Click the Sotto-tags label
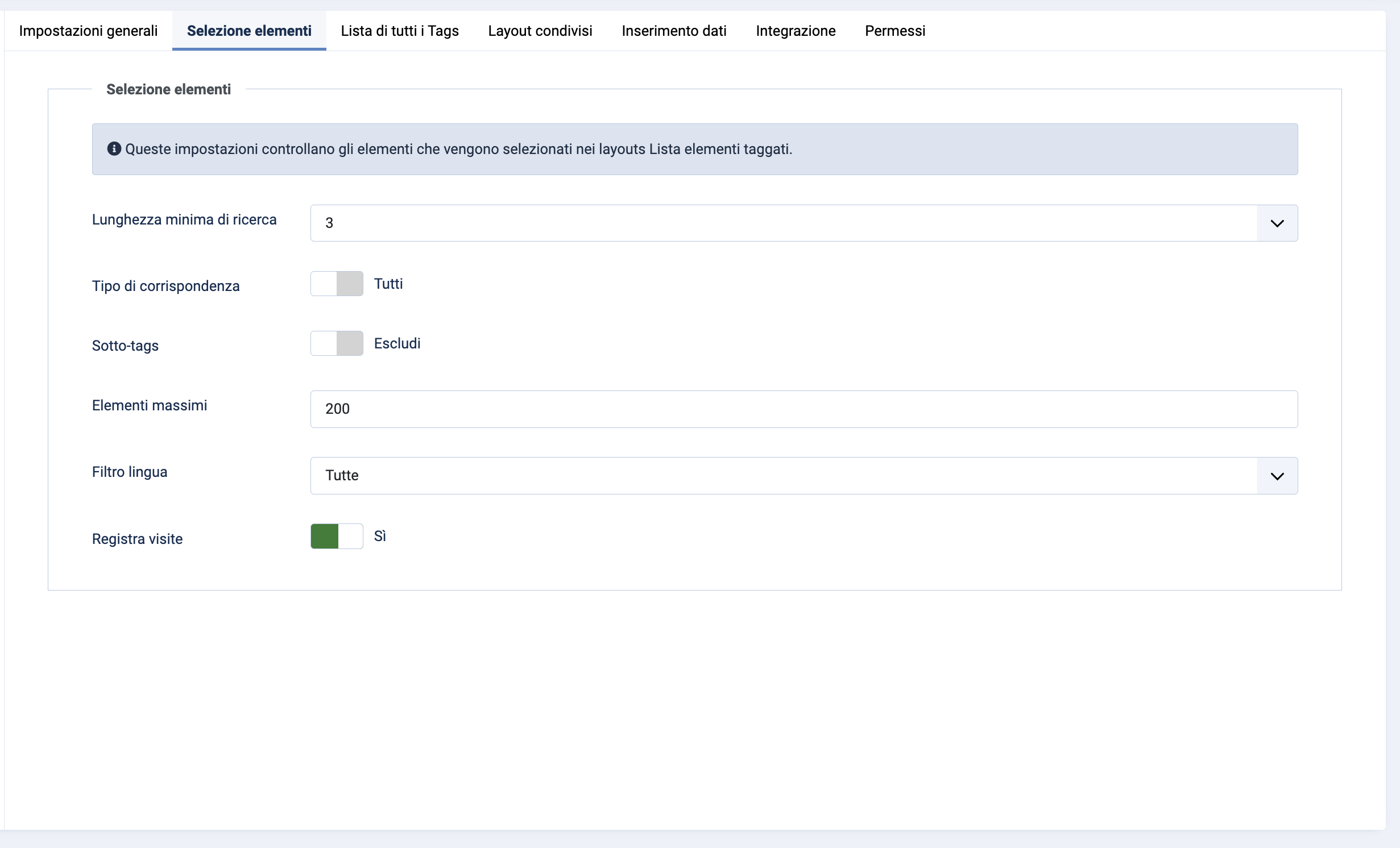The width and height of the screenshot is (1400, 848). click(125, 346)
